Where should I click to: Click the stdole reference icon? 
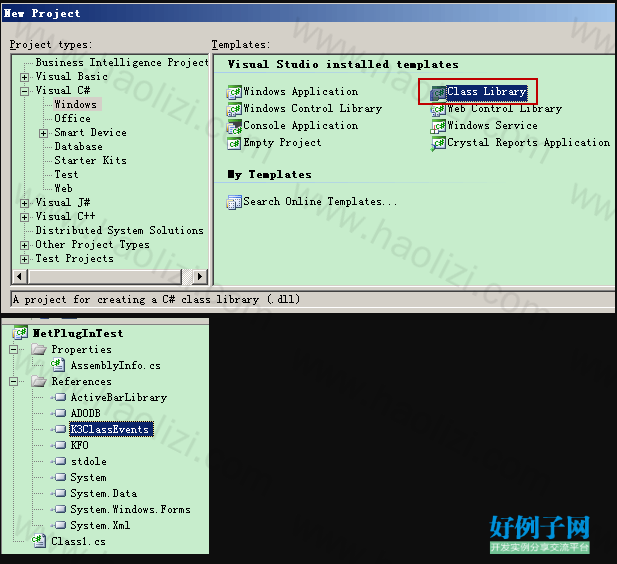click(x=59, y=461)
